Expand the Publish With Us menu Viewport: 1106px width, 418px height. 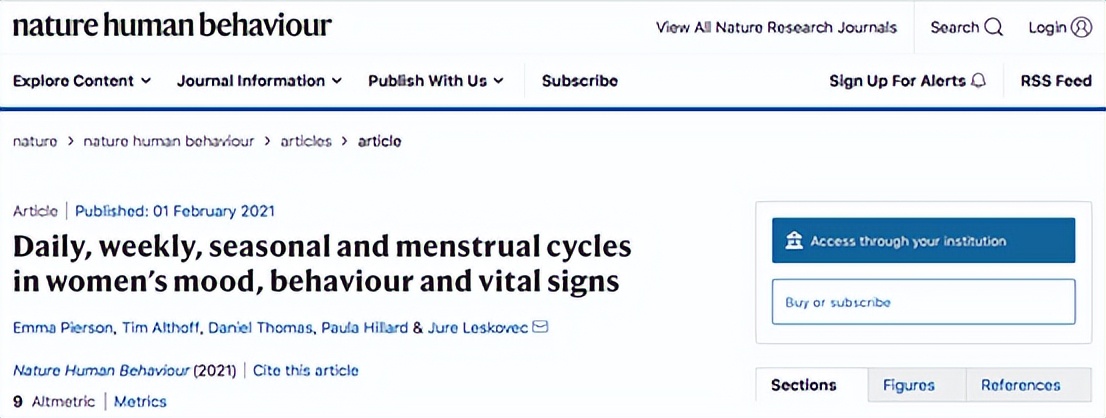pos(436,81)
